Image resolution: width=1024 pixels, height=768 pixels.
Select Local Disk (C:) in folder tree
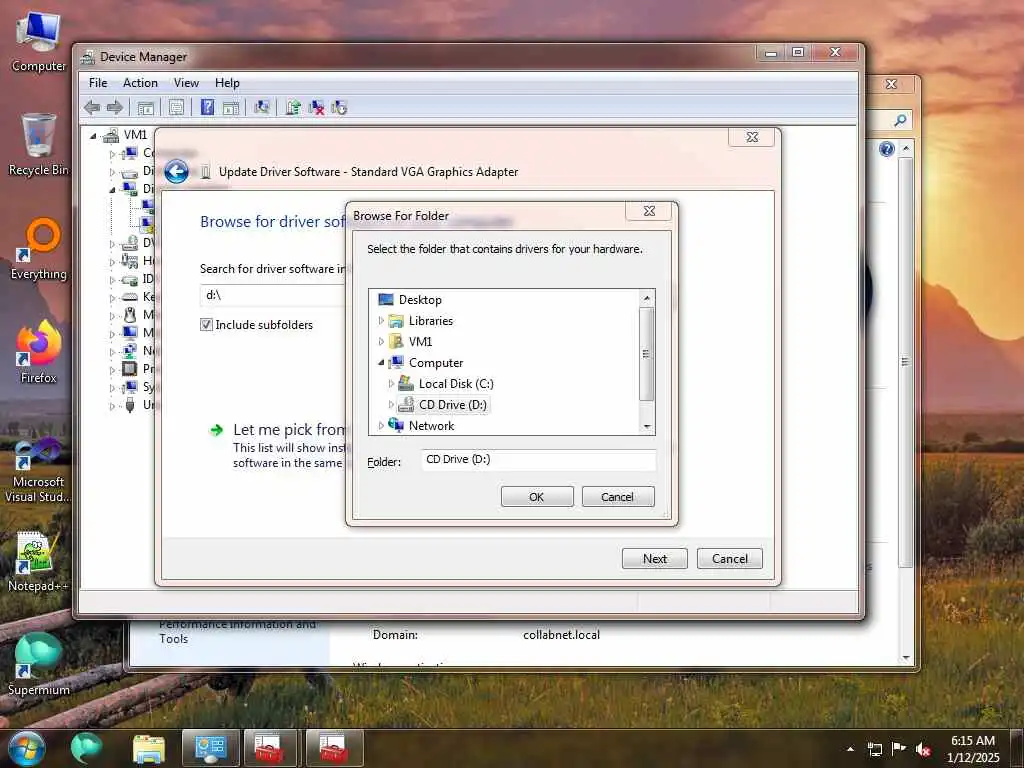click(456, 383)
